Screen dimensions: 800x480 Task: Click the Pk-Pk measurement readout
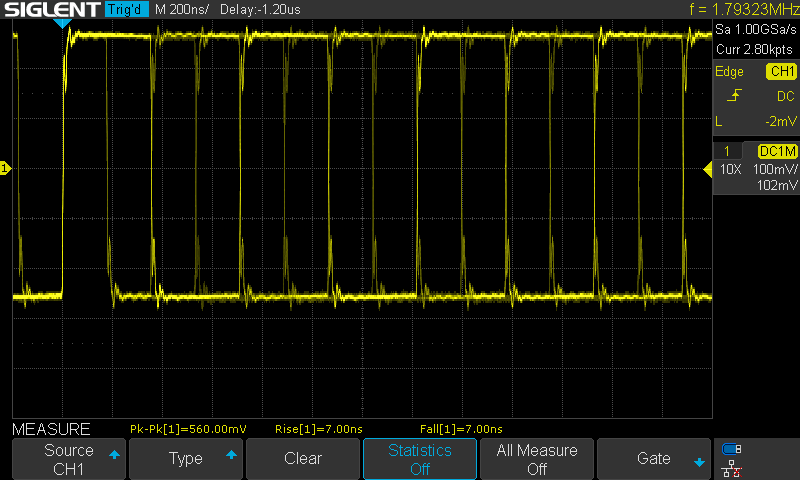point(188,429)
